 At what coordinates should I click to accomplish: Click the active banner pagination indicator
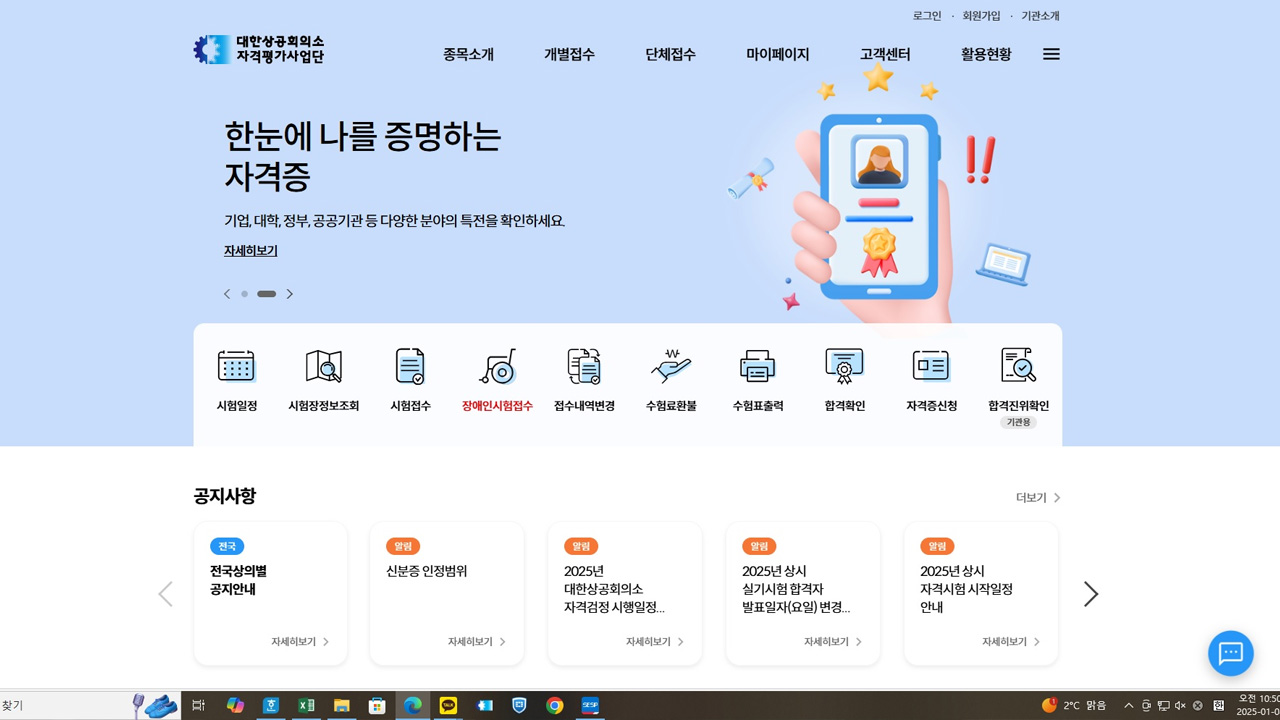click(x=265, y=294)
